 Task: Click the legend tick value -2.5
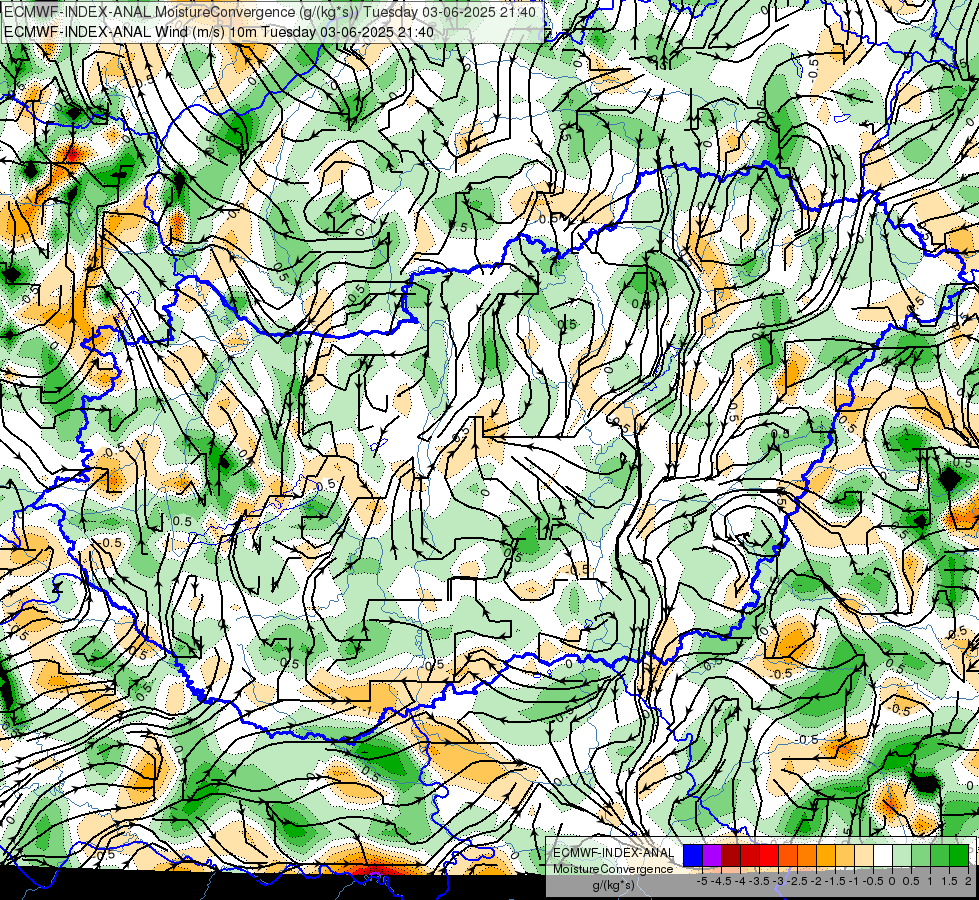pos(797,881)
